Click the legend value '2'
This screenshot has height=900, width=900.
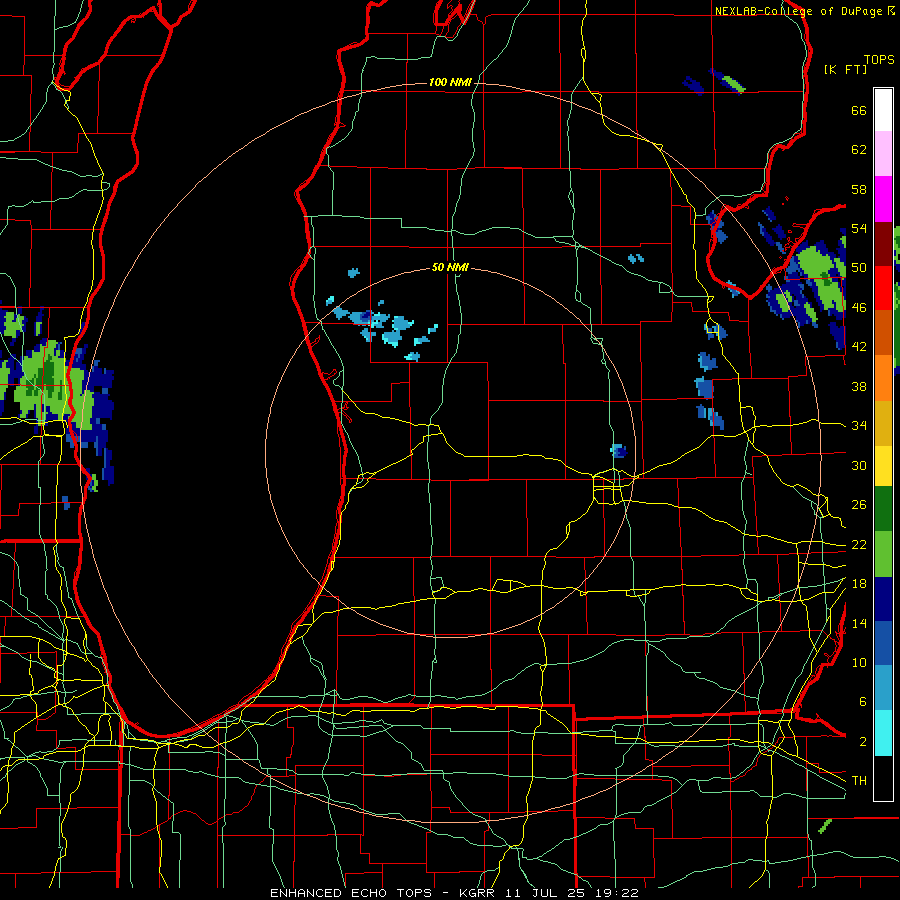(862, 742)
